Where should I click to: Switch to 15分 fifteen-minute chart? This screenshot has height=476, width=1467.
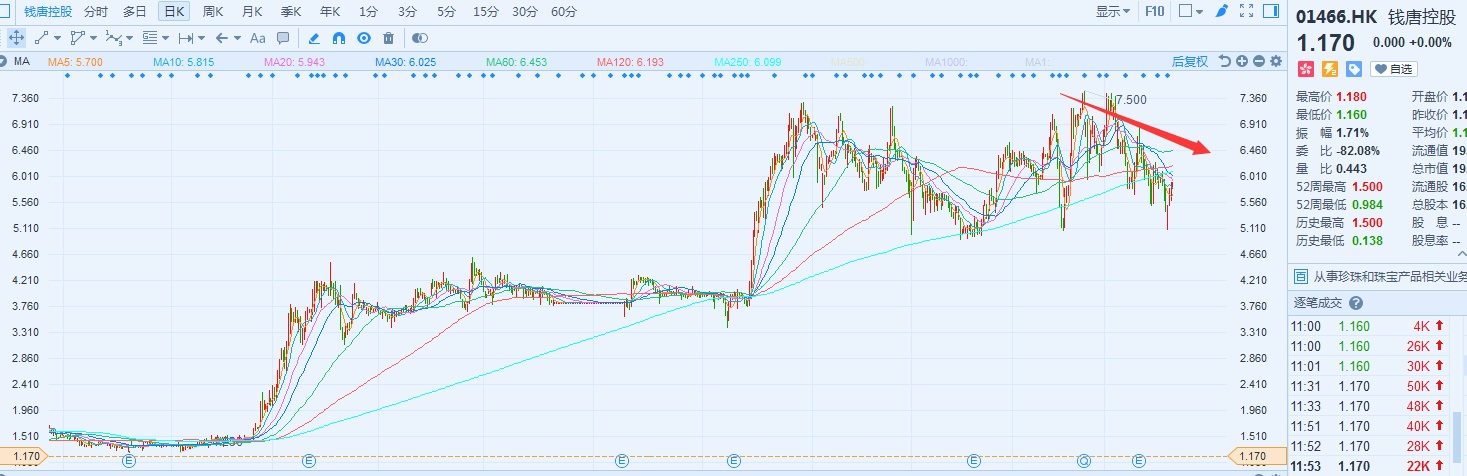click(x=486, y=12)
